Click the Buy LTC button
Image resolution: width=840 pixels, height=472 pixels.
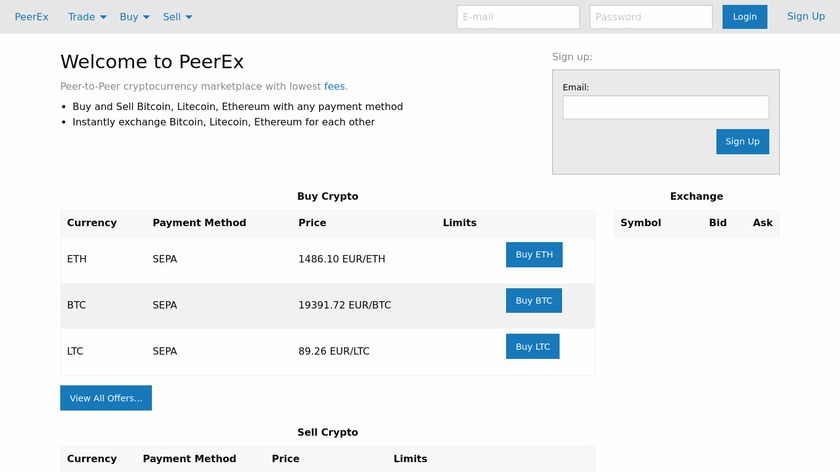(x=532, y=347)
